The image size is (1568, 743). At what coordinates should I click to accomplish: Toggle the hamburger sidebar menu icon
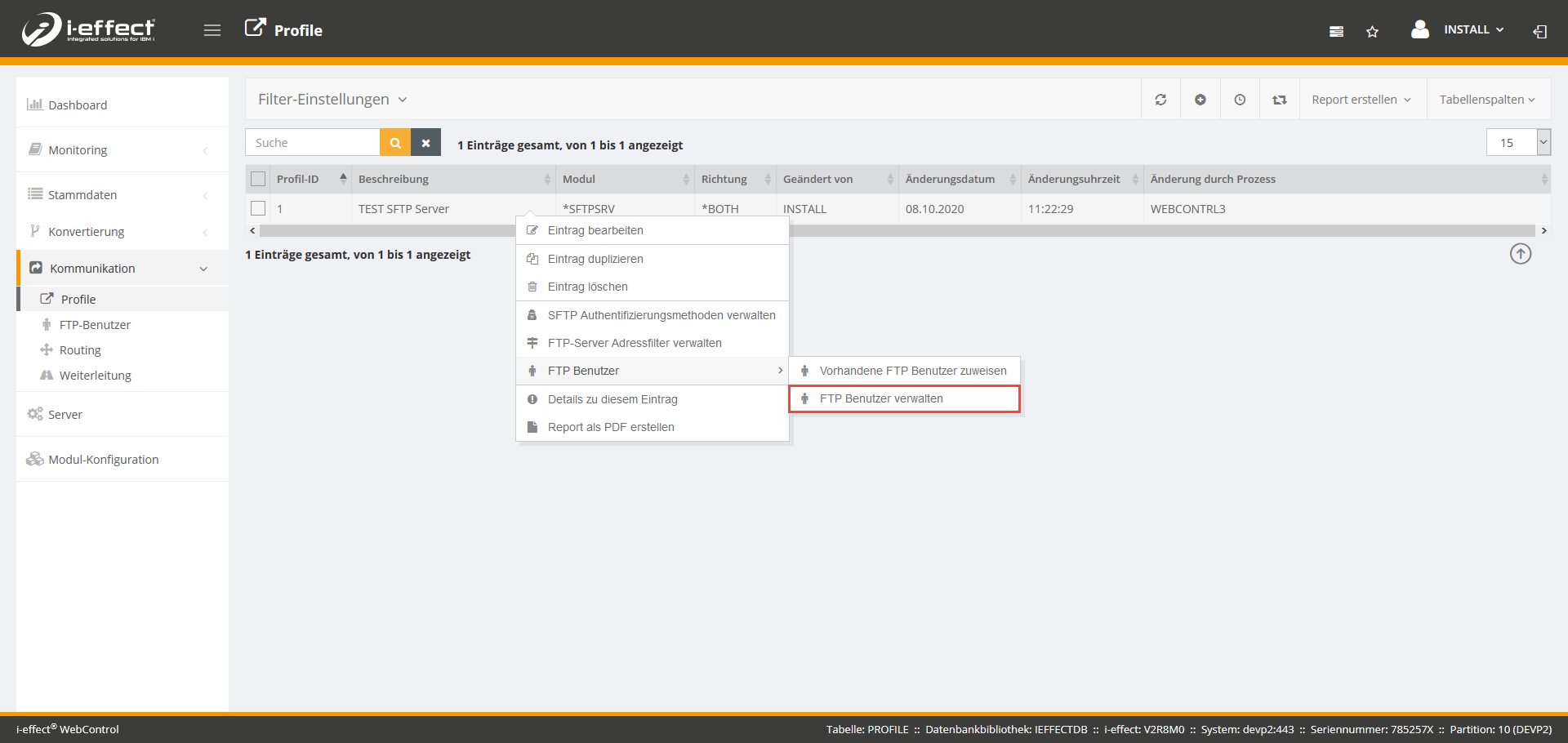pos(212,30)
